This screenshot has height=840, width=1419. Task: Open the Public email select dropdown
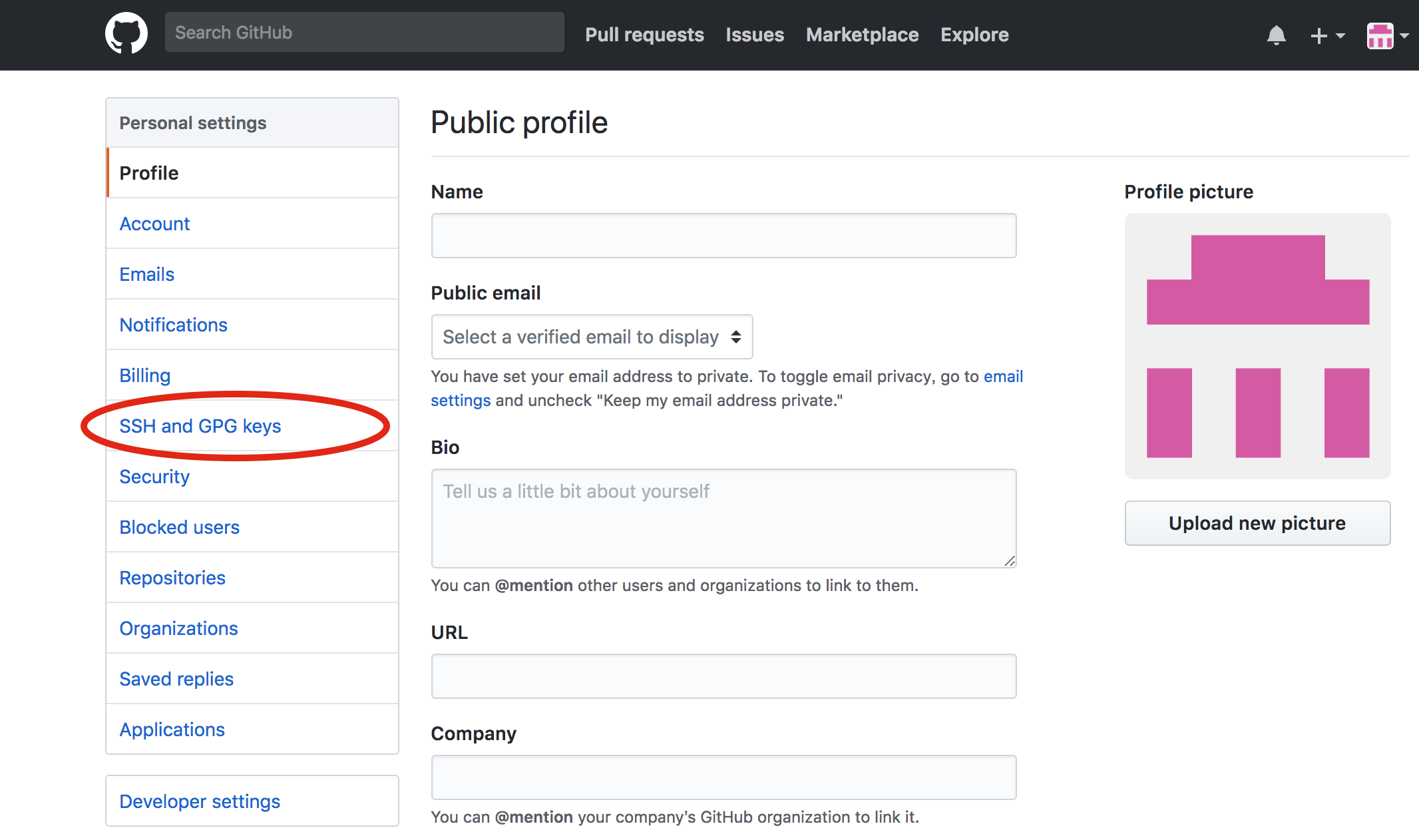tap(592, 337)
